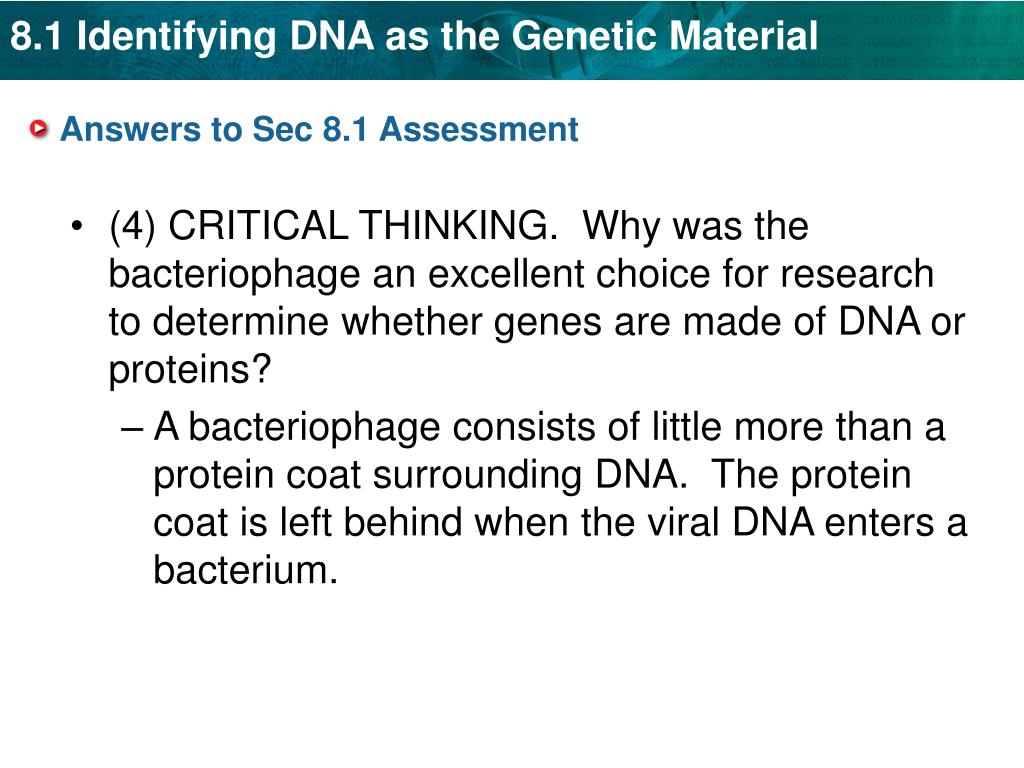
Task: Click the red arrow bullet icon beside Answers
Action: [39, 129]
